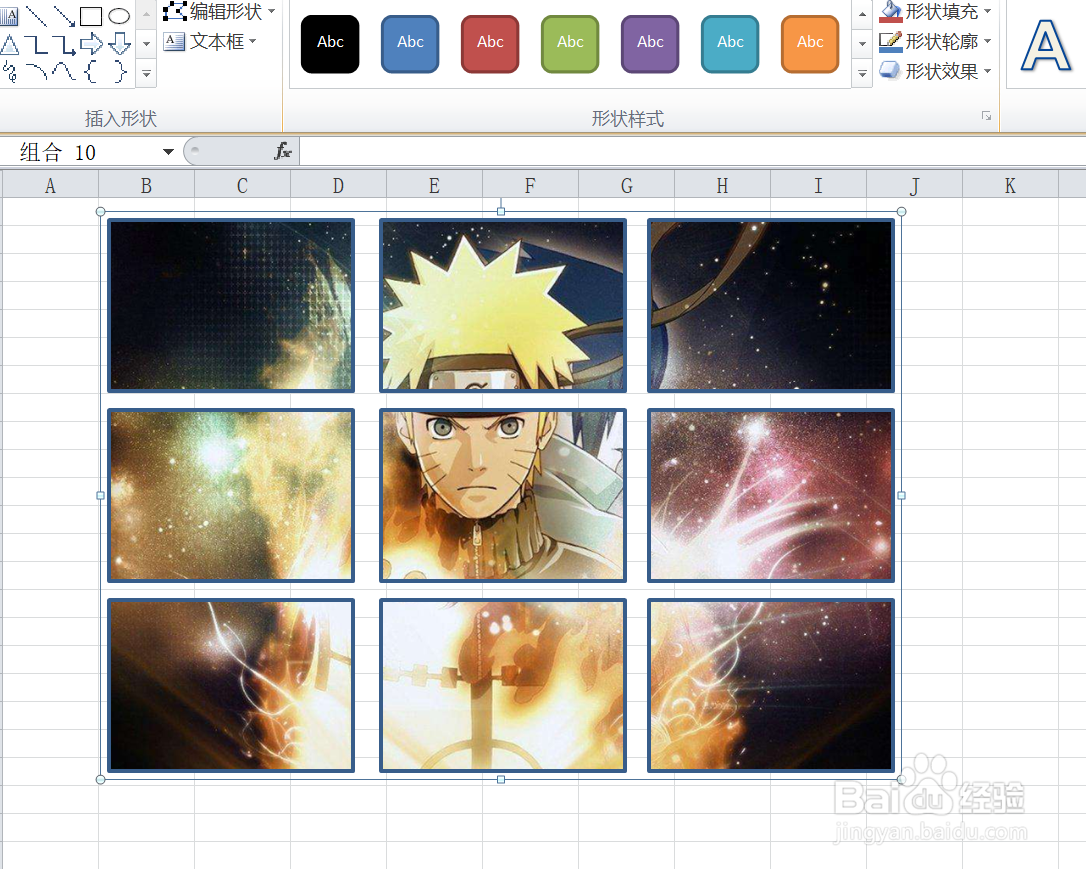
Task: Click into the formula bar
Action: point(691,151)
